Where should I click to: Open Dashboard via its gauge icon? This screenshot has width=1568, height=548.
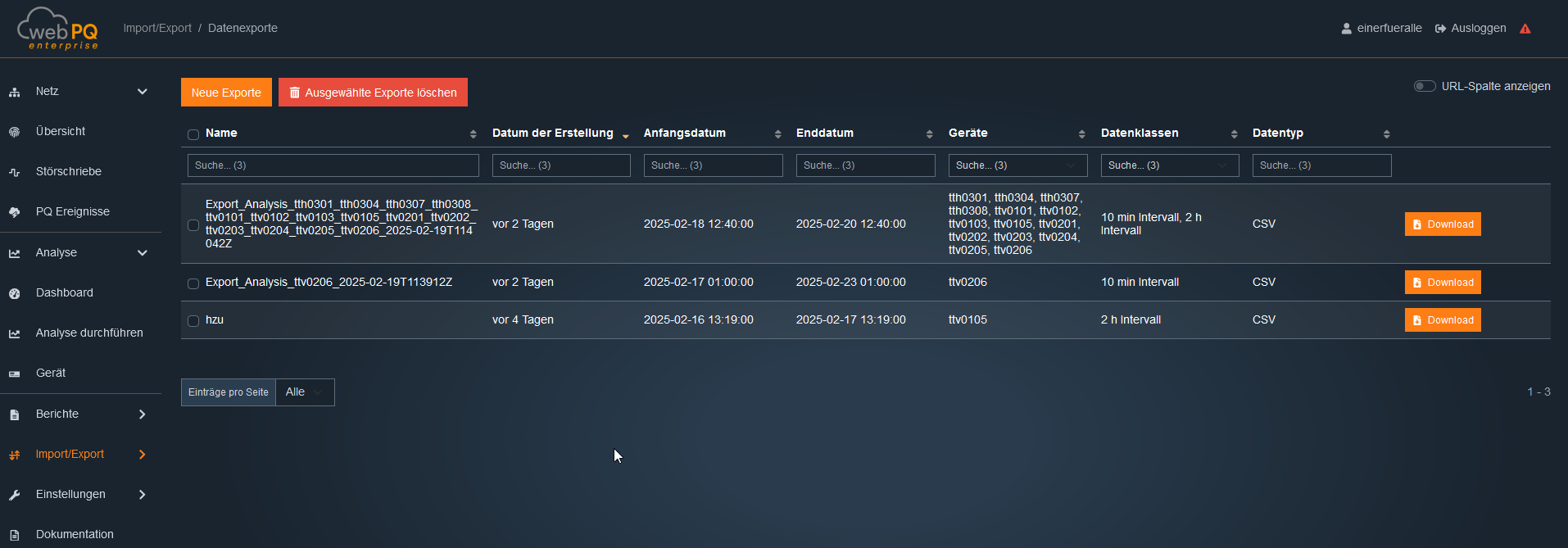tap(15, 293)
